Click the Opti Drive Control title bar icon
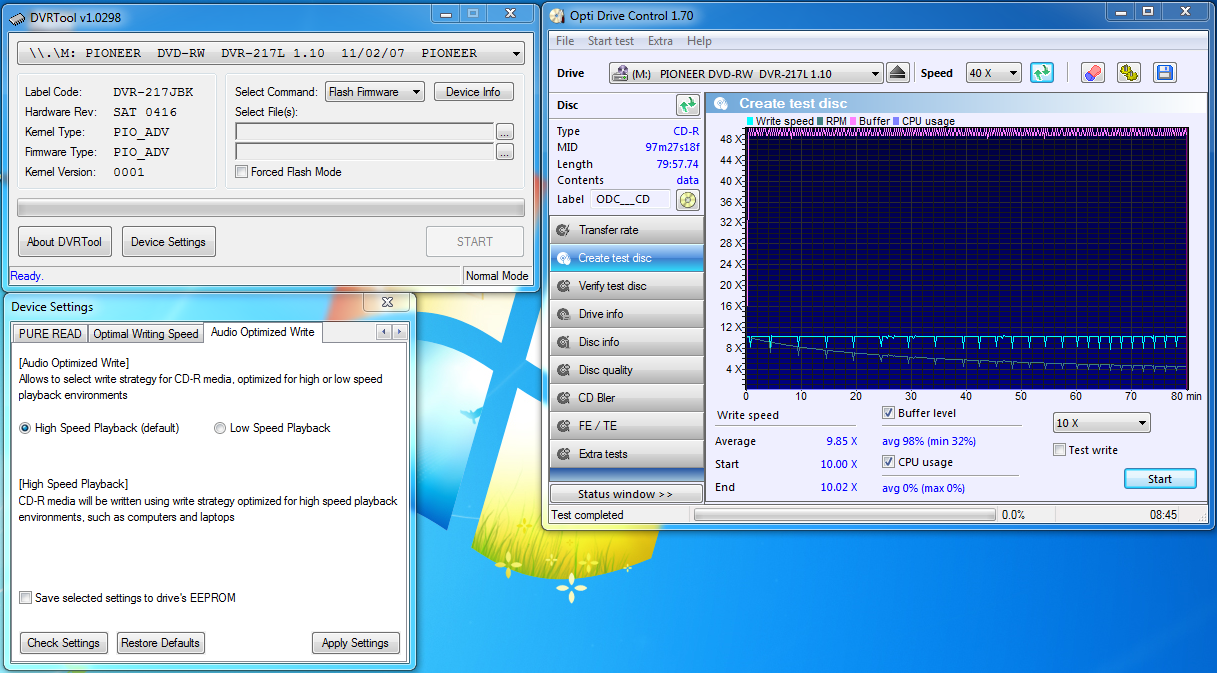Image resolution: width=1217 pixels, height=673 pixels. [557, 16]
